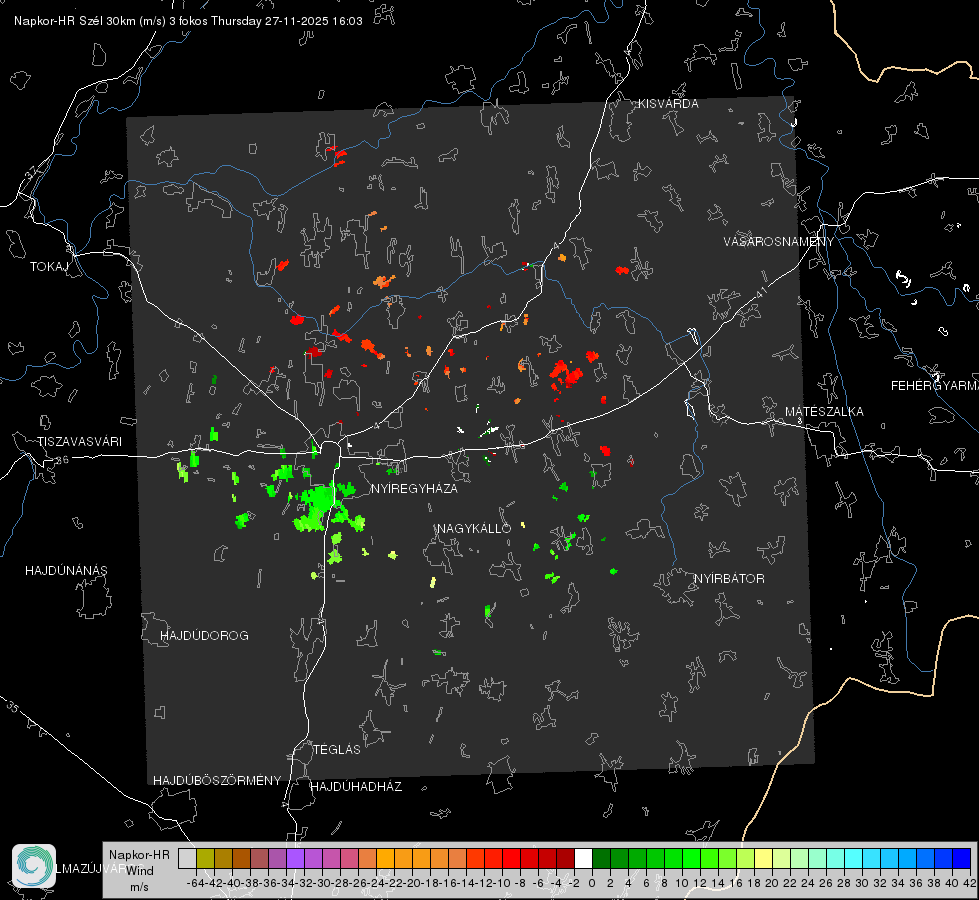Click the legend scale value -2
This screenshot has height=900, width=979.
tap(574, 883)
